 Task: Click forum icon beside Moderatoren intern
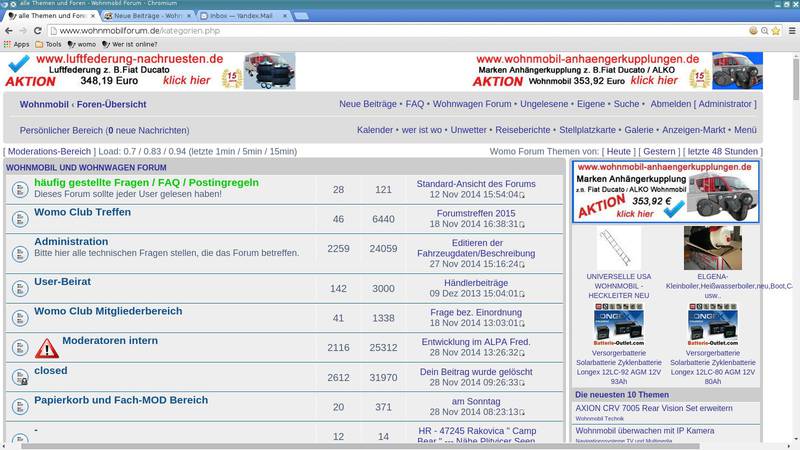pos(20,347)
